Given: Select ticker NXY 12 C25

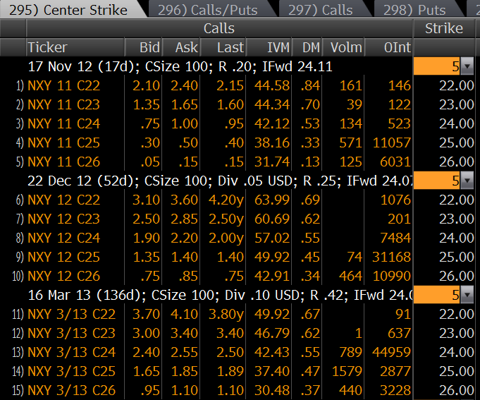Looking at the screenshot, I should [x=64, y=257].
